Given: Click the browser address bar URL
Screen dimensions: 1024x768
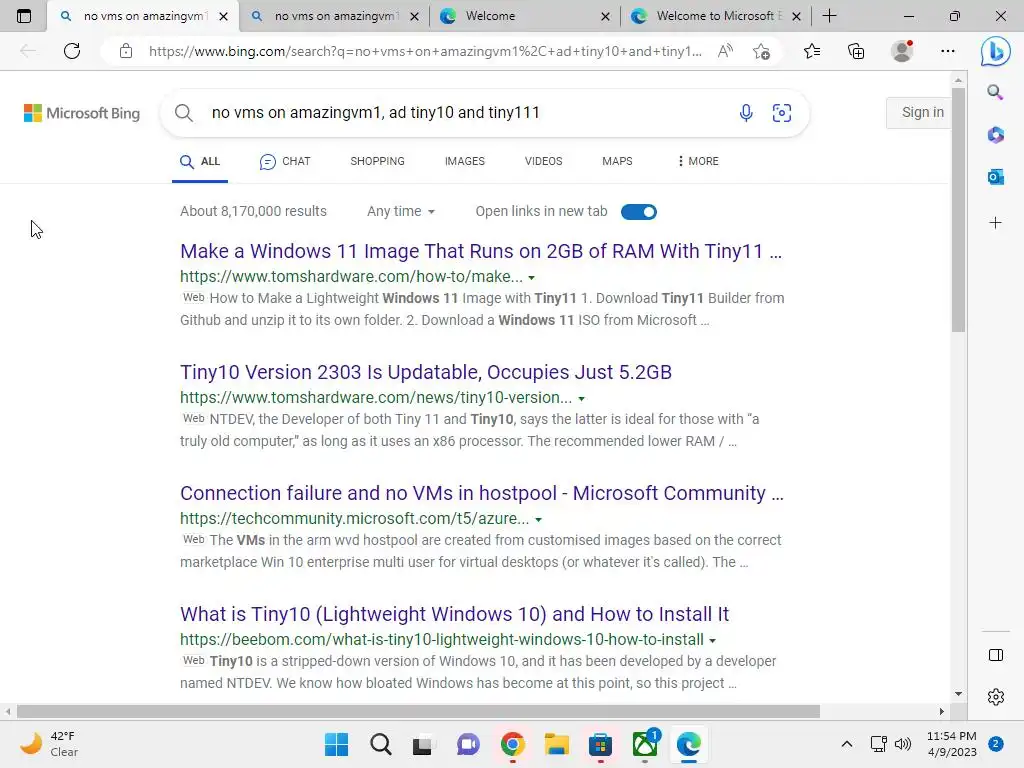Looking at the screenshot, I should (x=425, y=51).
